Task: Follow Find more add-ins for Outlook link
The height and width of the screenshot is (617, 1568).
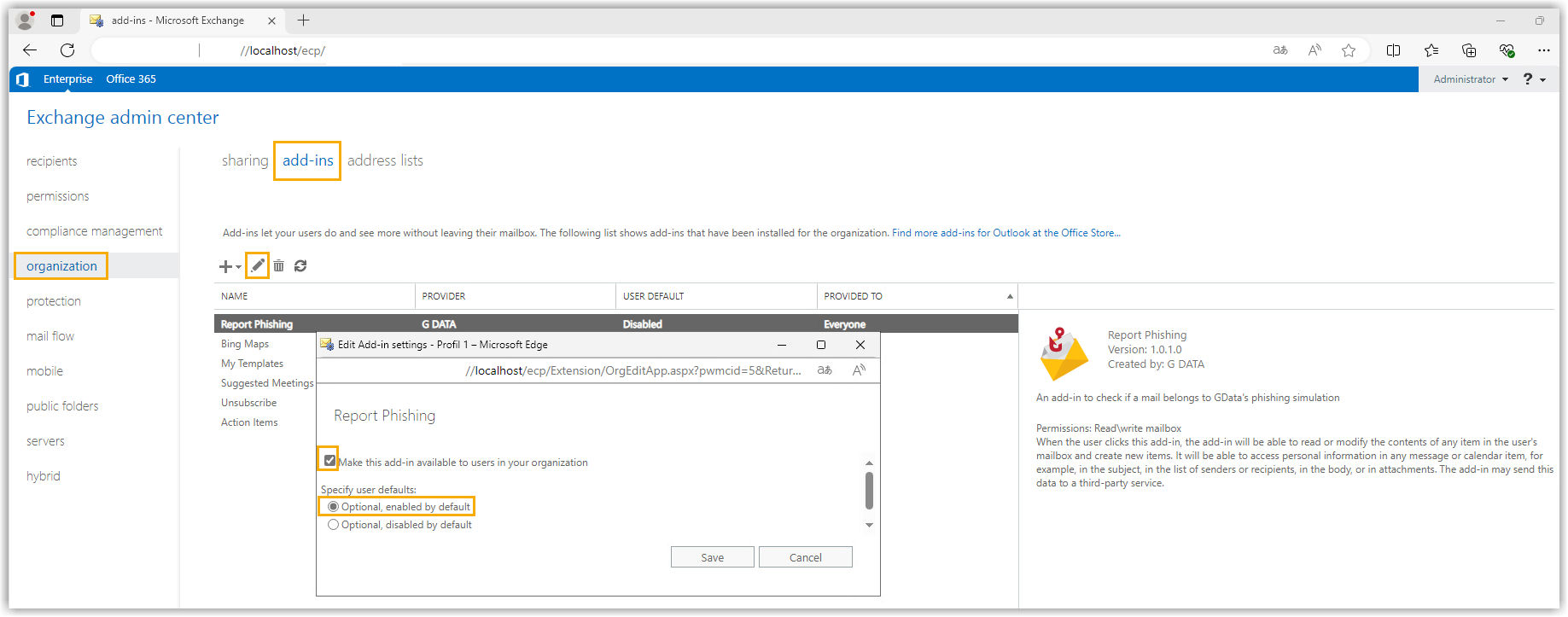Action: pos(1006,233)
